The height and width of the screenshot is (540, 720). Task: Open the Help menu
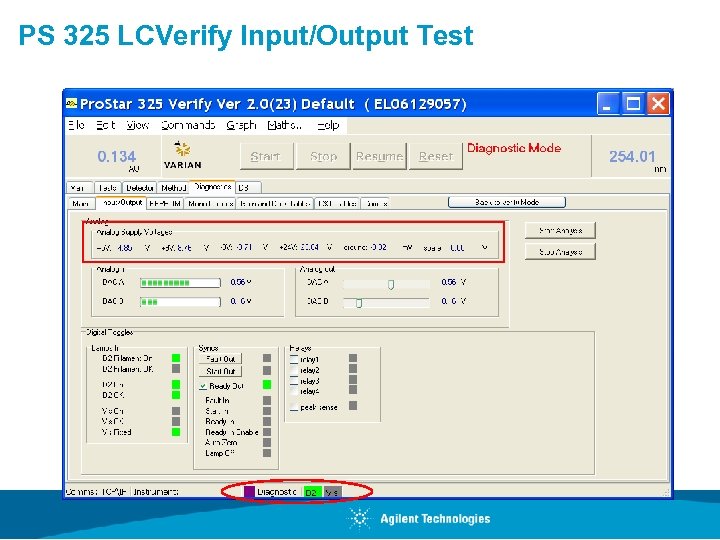pyautogui.click(x=328, y=125)
